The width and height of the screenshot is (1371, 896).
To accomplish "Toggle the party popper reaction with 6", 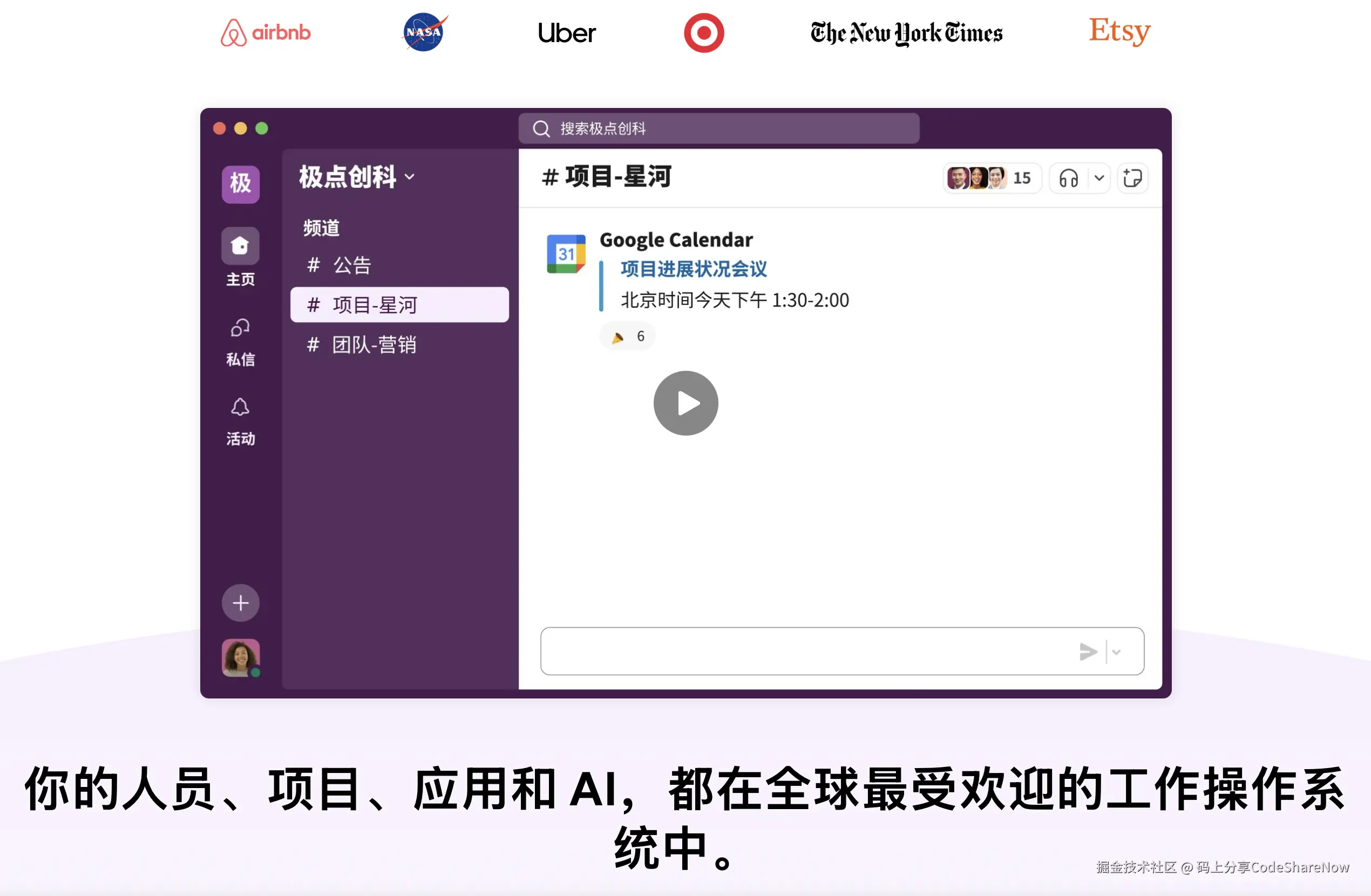I will tap(627, 336).
